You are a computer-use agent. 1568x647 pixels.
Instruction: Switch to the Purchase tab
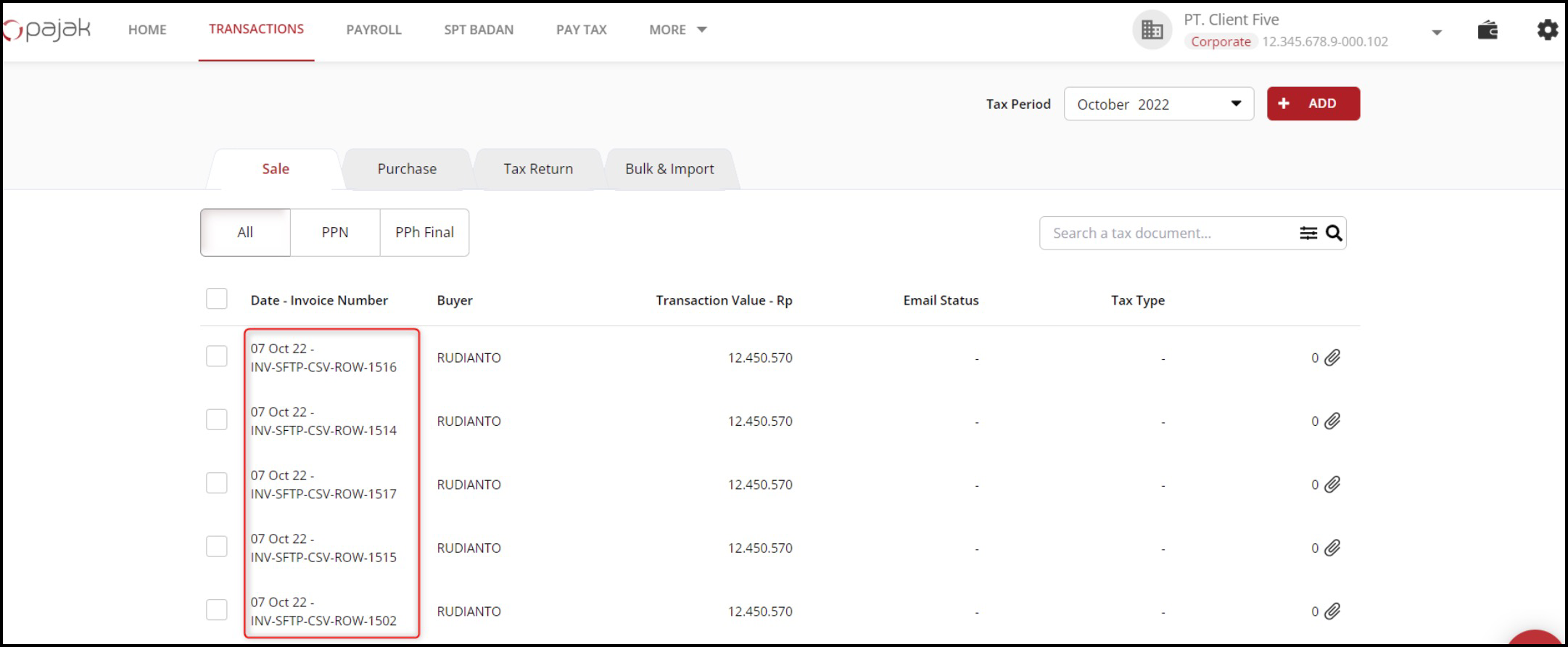tap(407, 169)
